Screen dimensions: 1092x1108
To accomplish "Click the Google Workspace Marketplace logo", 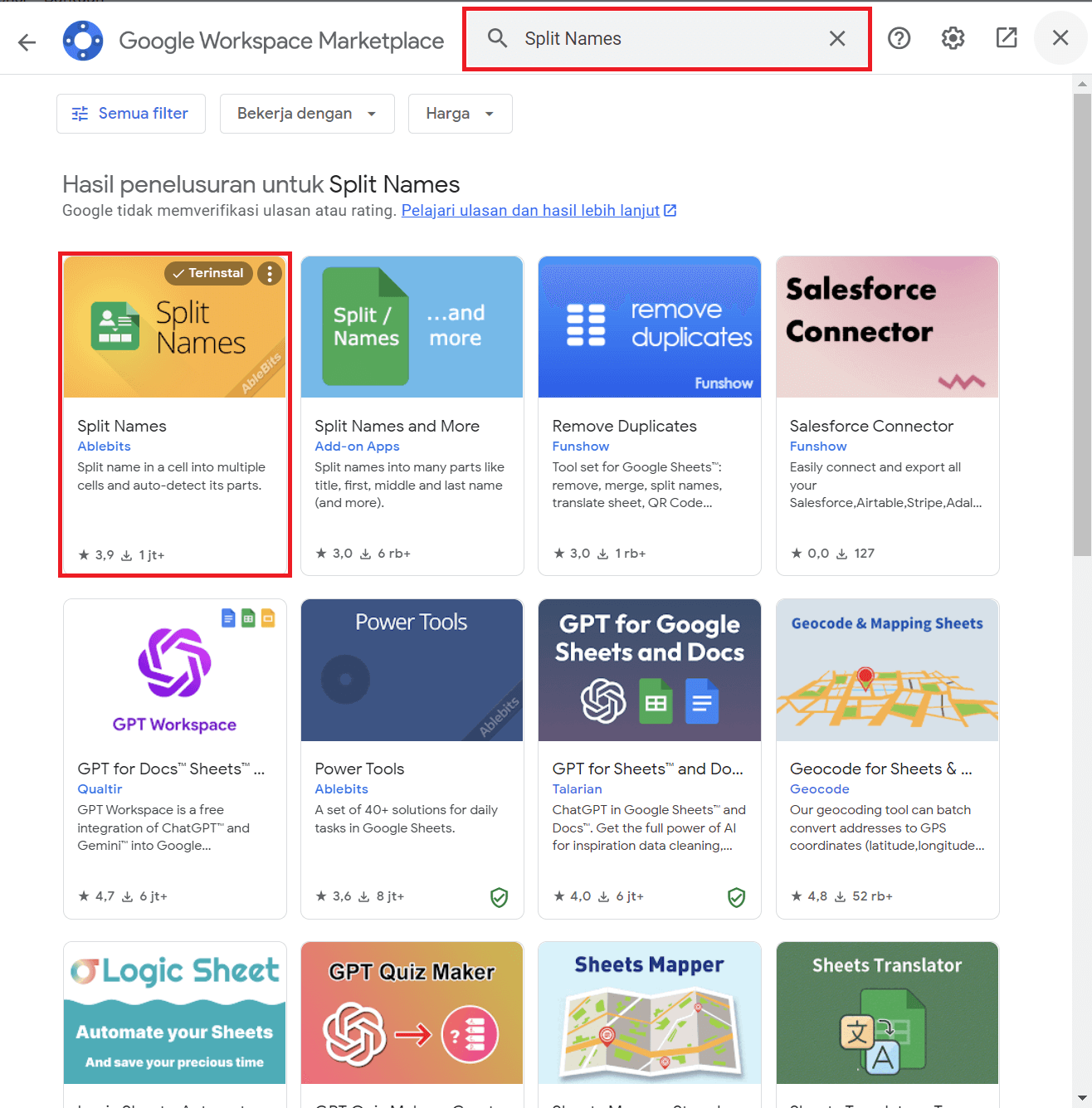I will (x=83, y=41).
